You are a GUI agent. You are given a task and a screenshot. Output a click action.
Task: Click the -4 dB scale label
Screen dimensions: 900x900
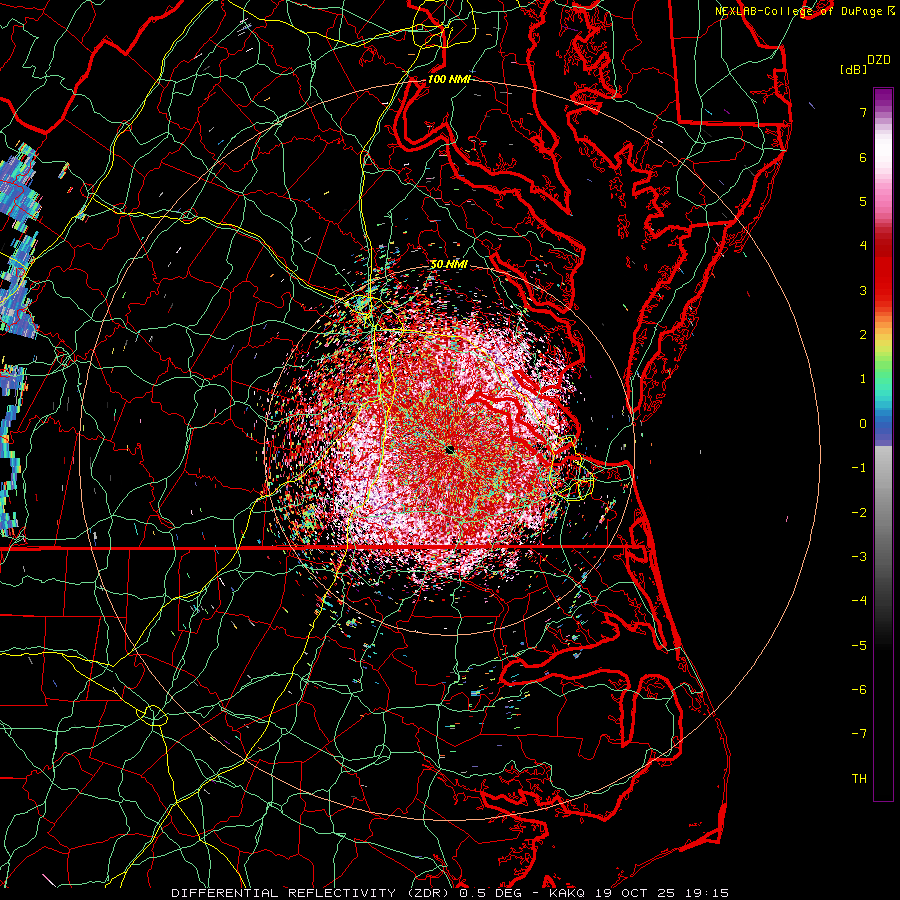coord(859,601)
